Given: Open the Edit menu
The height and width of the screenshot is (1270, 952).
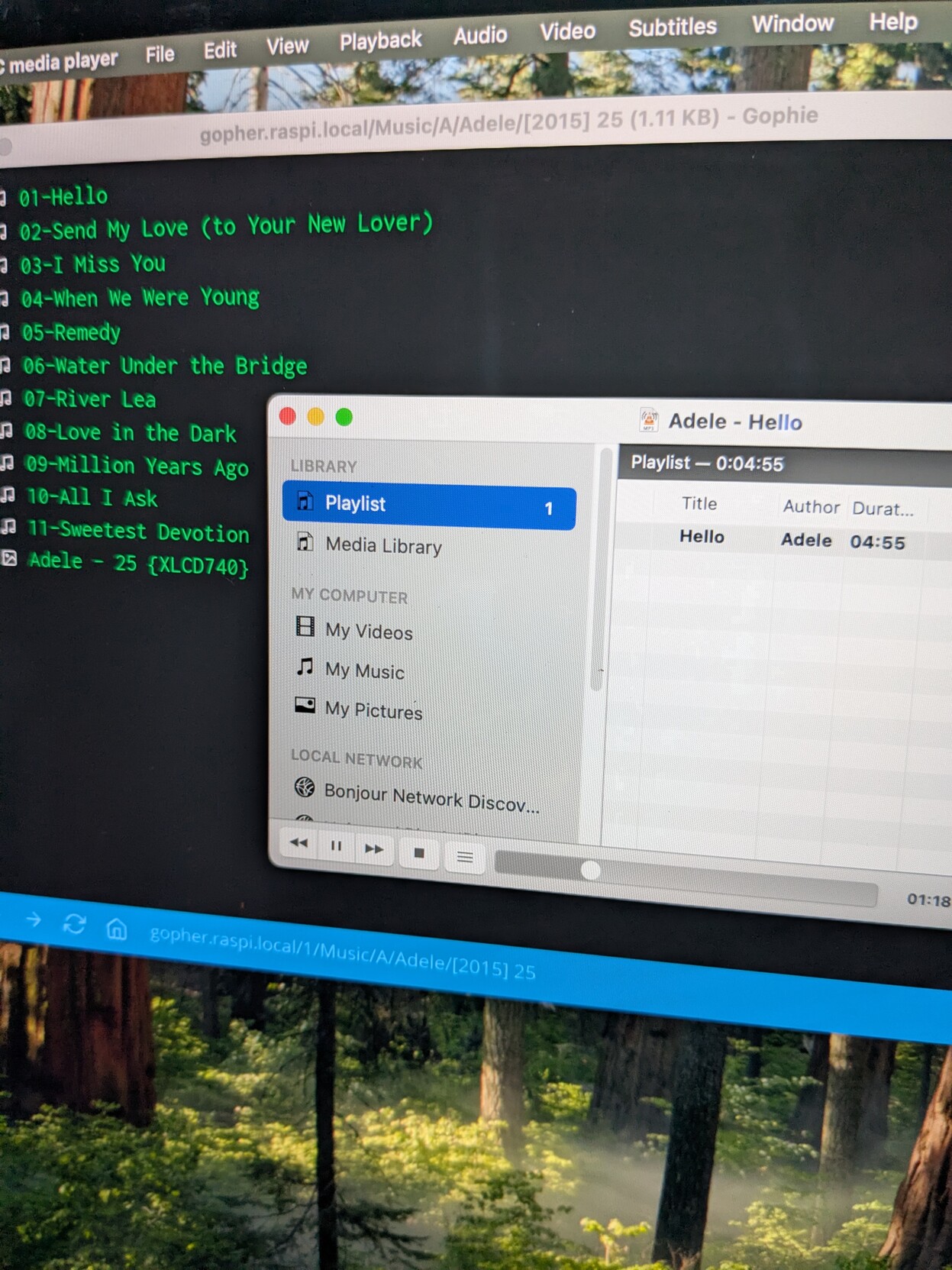Looking at the screenshot, I should pyautogui.click(x=220, y=50).
